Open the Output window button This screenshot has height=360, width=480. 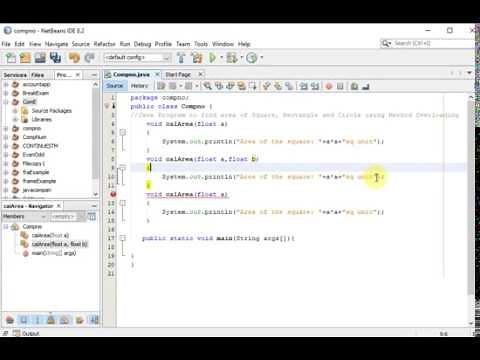27,333
